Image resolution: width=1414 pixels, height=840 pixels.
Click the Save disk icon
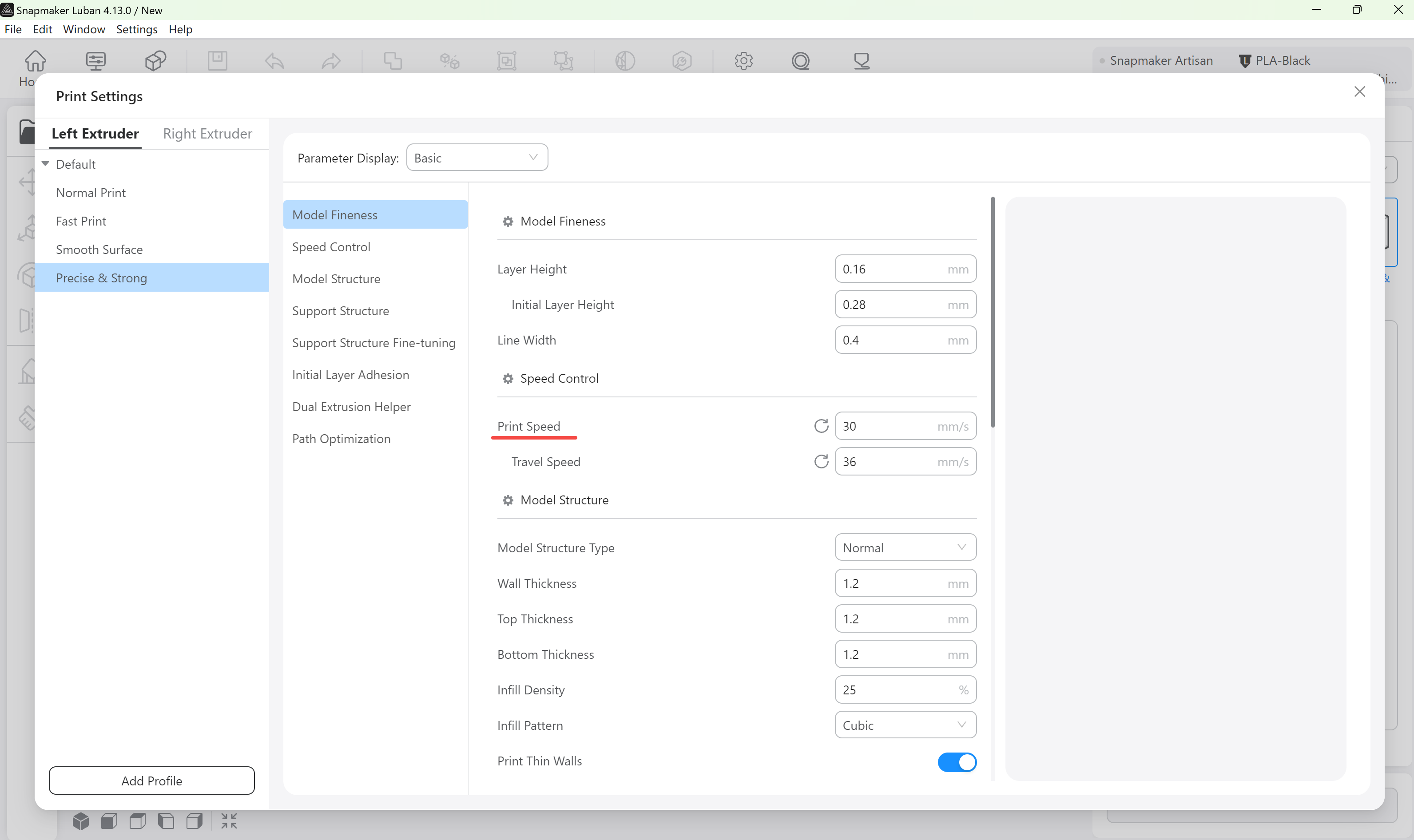click(217, 60)
